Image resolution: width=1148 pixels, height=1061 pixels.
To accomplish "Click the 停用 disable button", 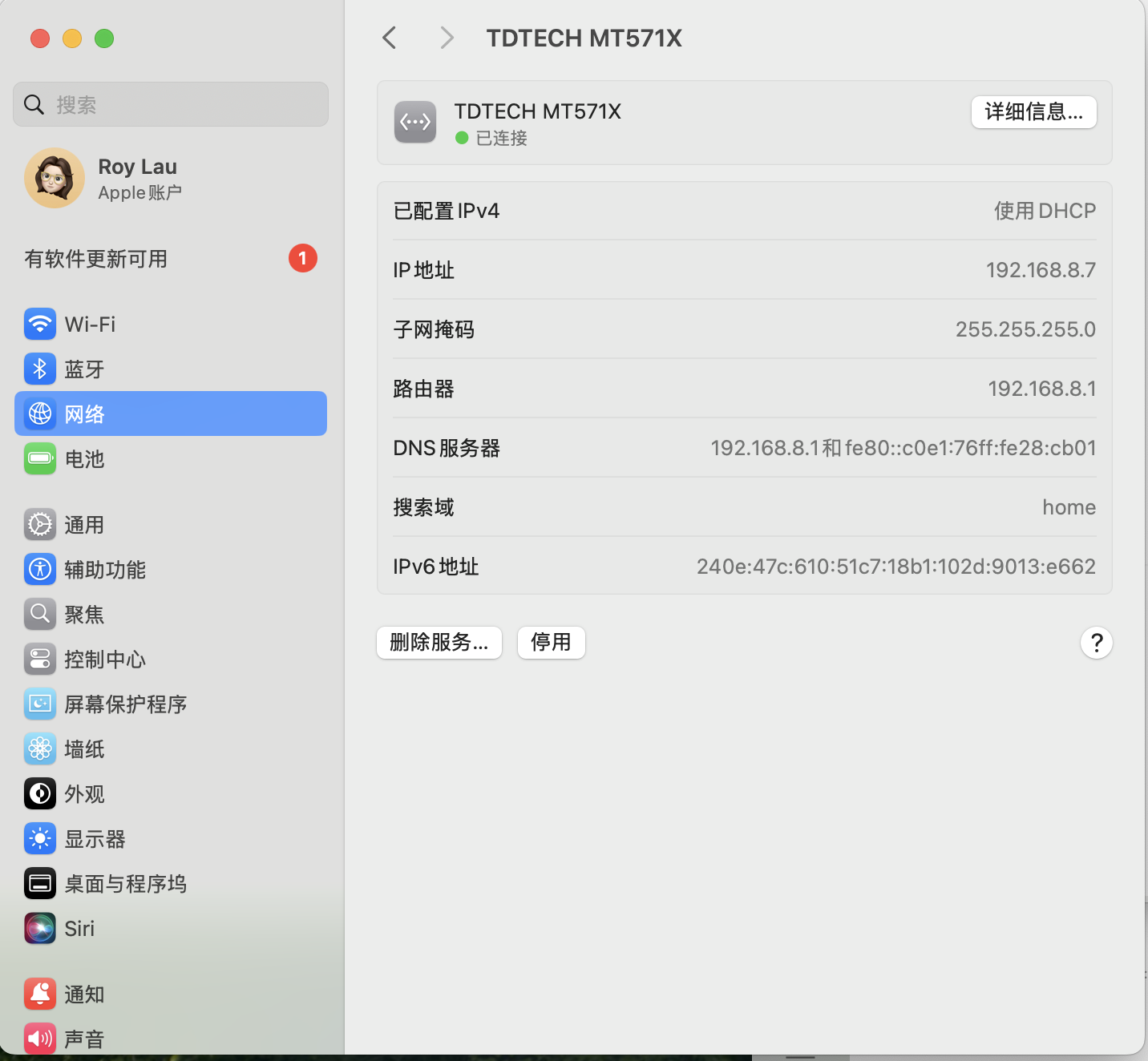I will [552, 643].
